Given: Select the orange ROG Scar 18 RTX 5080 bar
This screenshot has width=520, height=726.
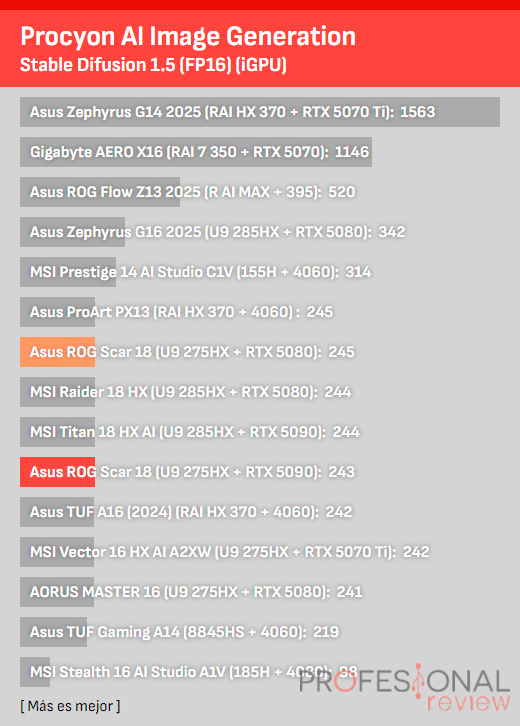Looking at the screenshot, I should pyautogui.click(x=57, y=352).
